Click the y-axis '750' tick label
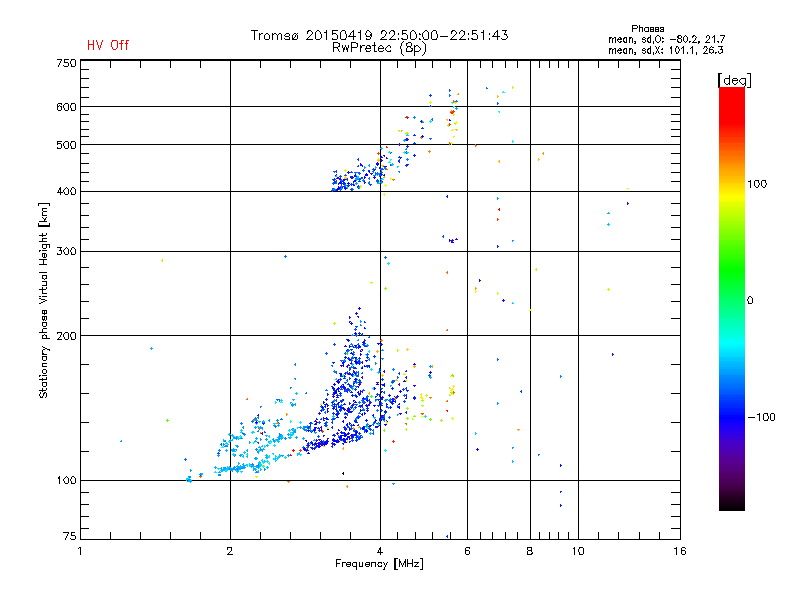800x600 pixels. tap(67, 63)
